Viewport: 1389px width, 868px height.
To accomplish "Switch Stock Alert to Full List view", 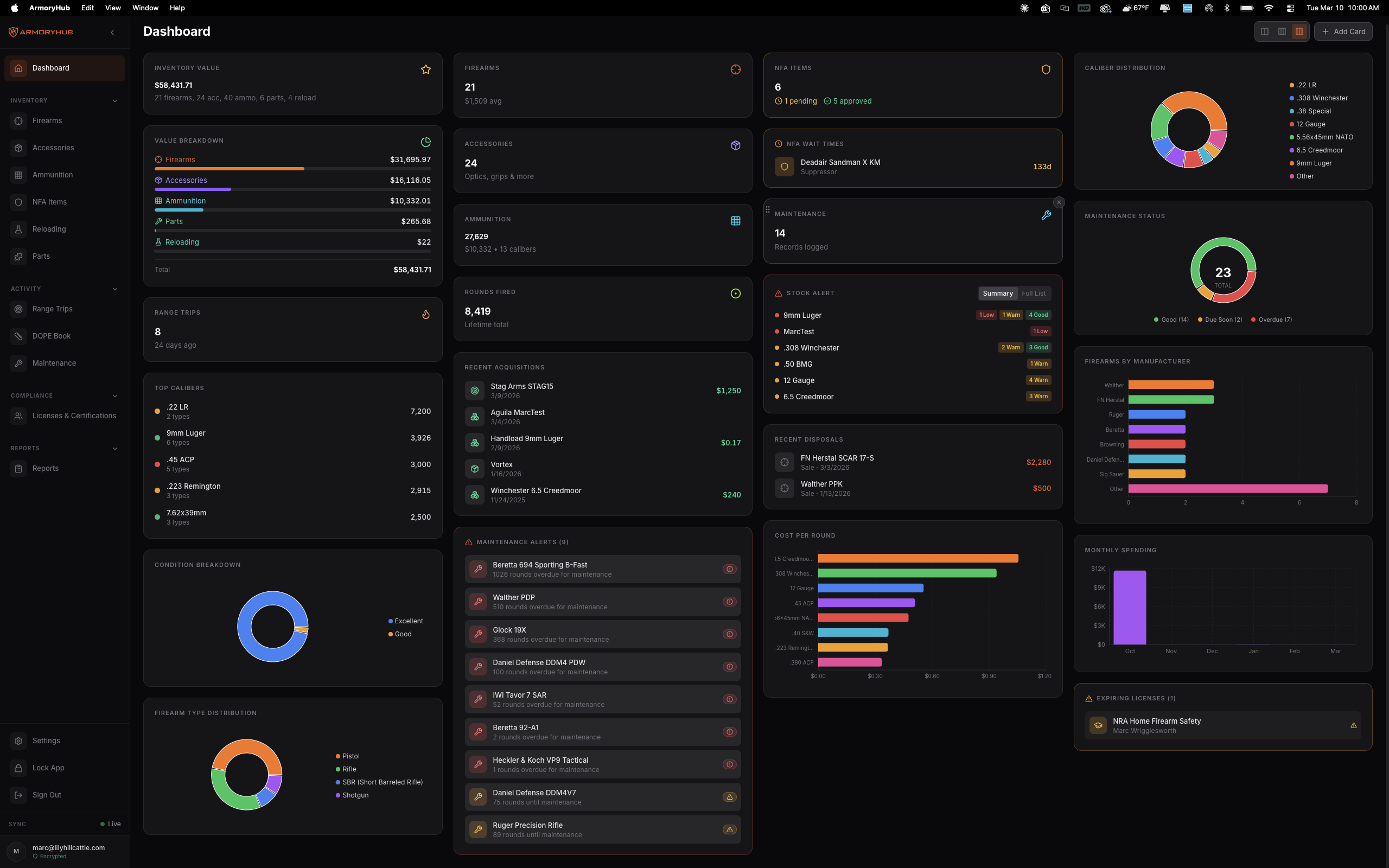I will [1034, 293].
